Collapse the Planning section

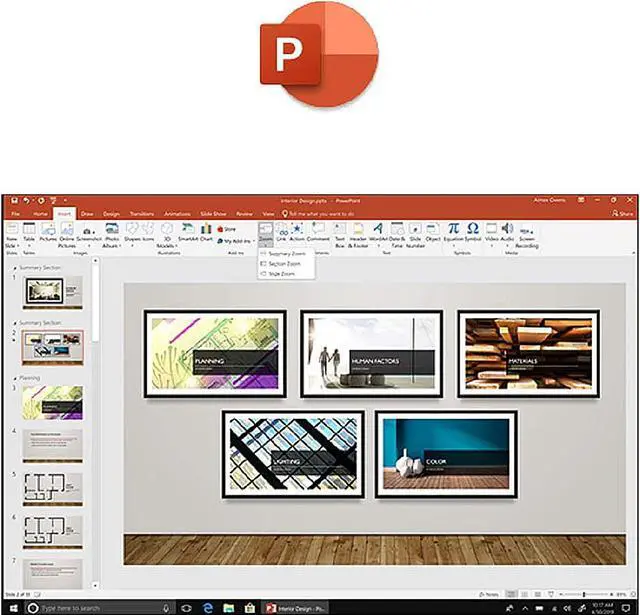tap(16, 378)
